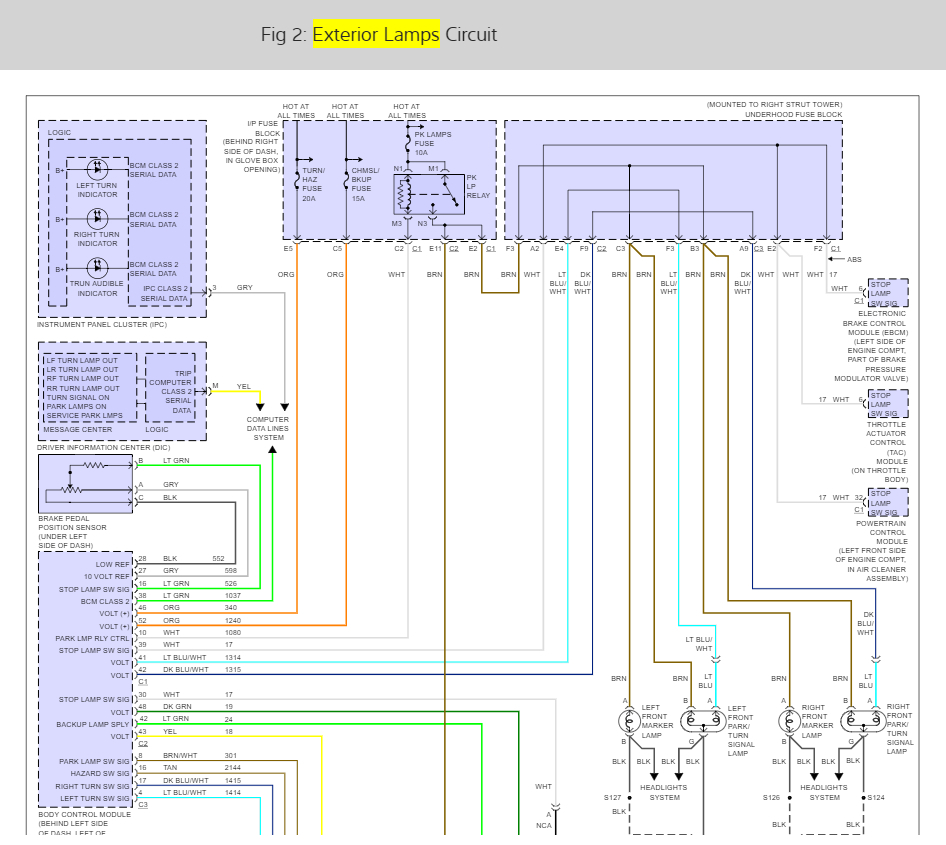Click 'PARK LMP RLY CTRL' pin label
Viewport: 946px width, 845px height.
92,638
